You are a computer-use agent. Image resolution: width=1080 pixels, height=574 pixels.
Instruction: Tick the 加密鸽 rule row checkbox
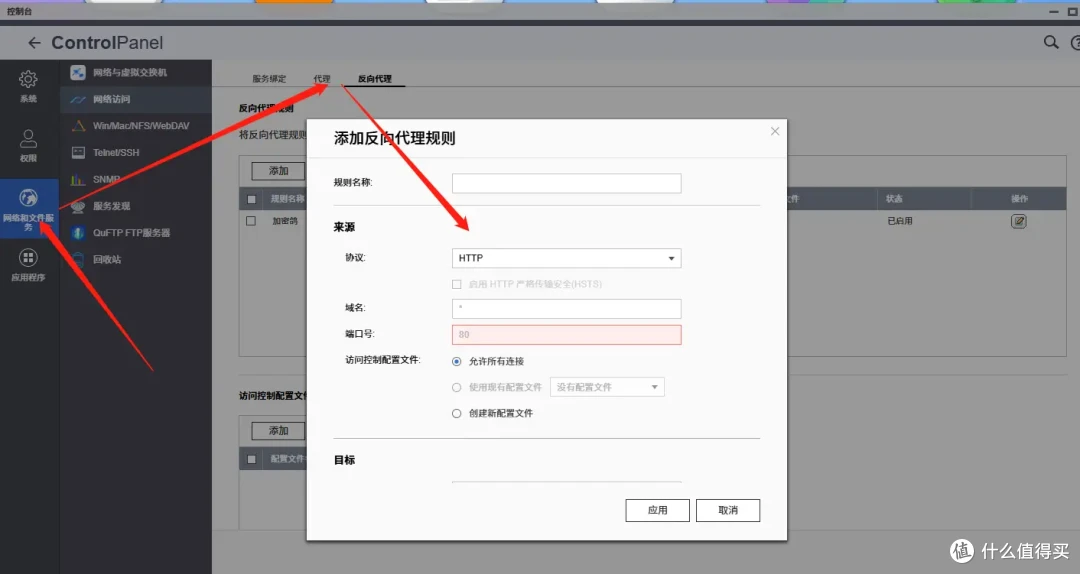251,221
